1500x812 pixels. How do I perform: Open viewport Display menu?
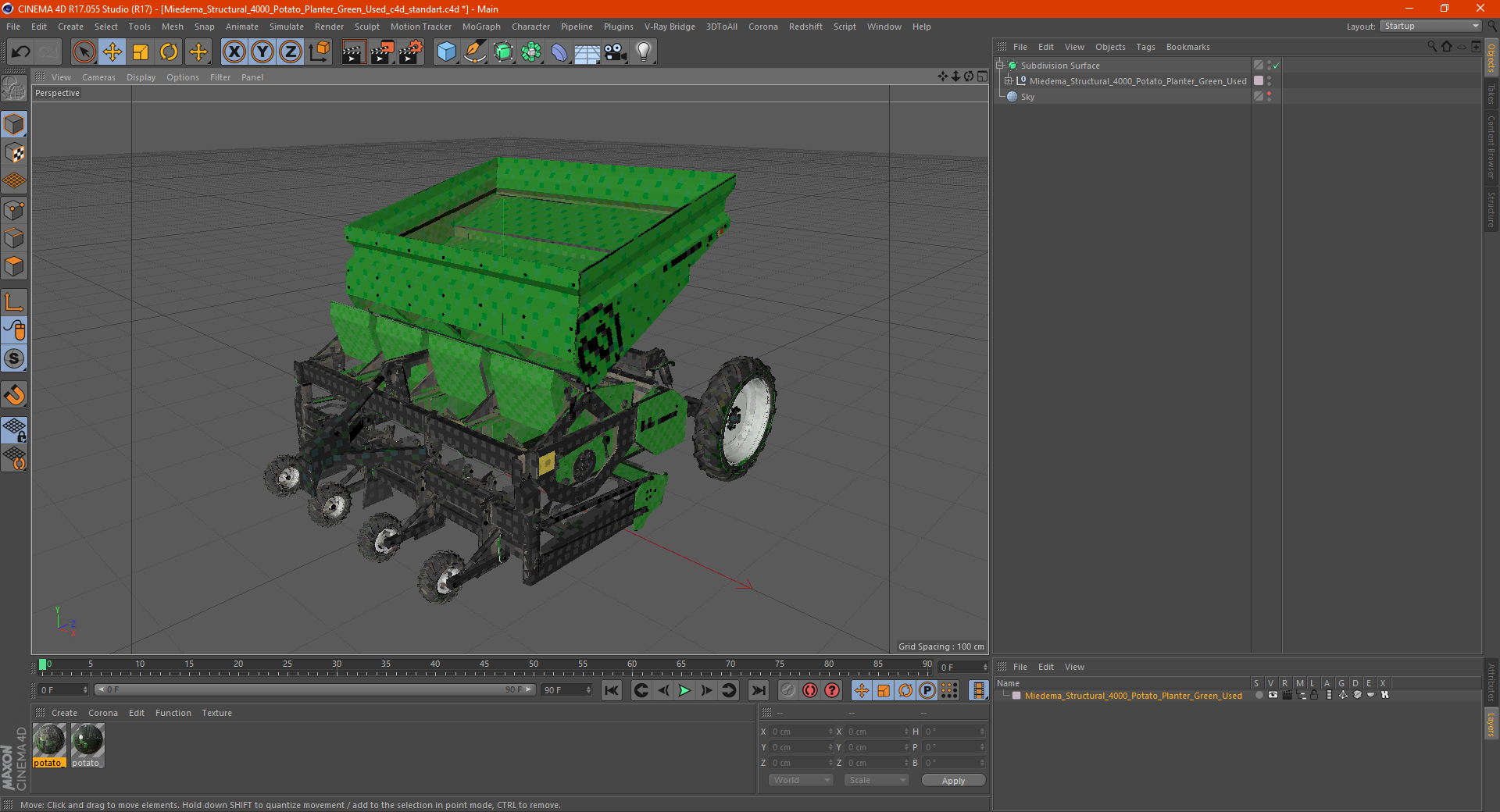click(x=141, y=77)
